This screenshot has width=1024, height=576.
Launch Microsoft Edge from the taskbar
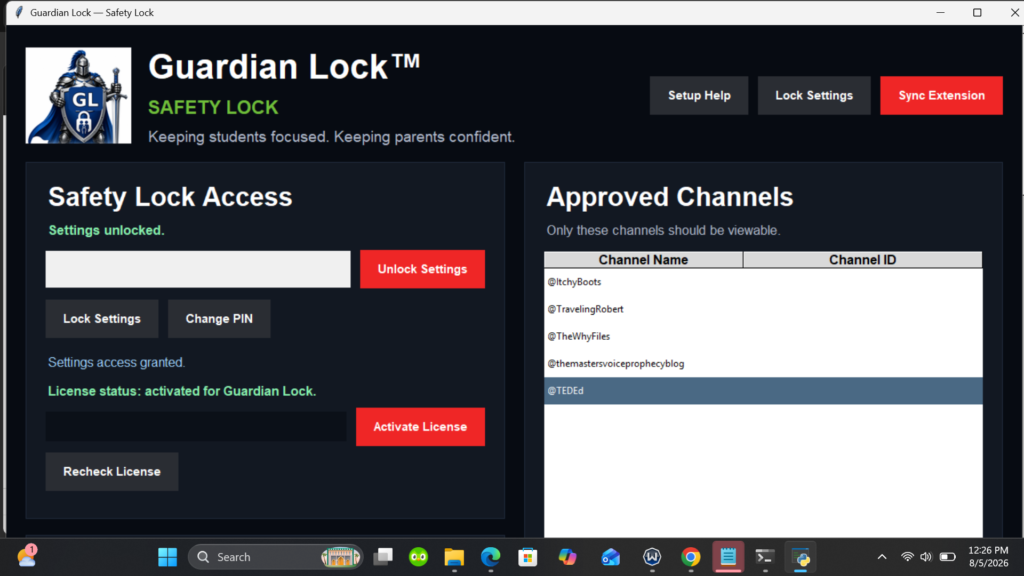[x=490, y=557]
